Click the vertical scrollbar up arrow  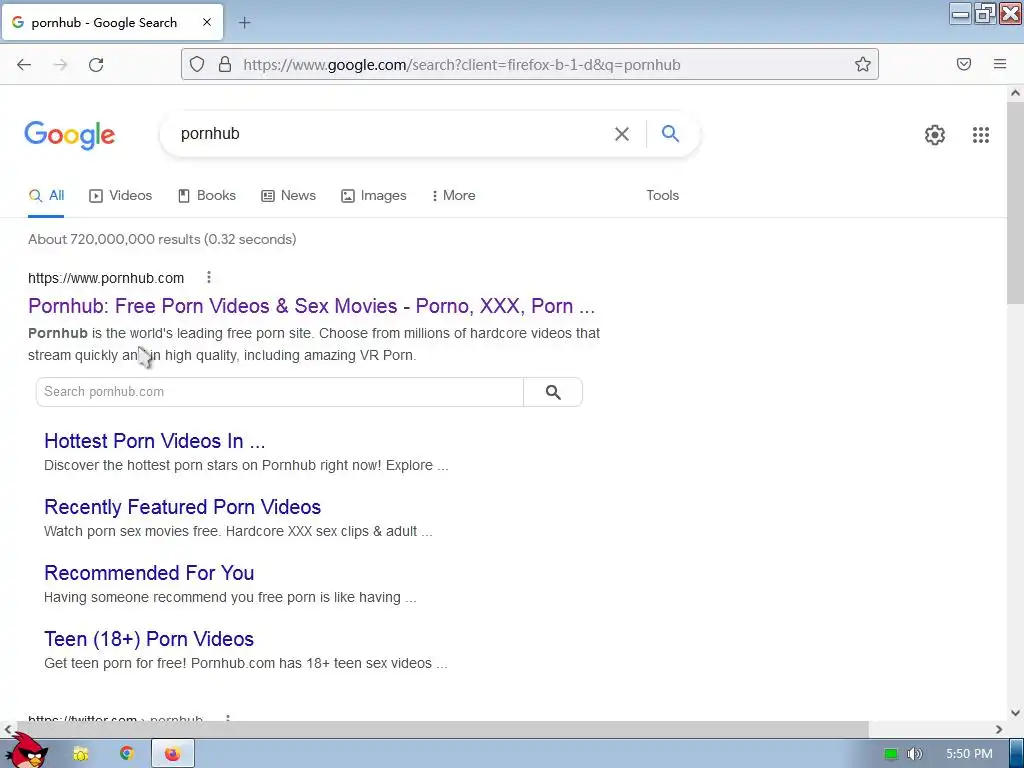[1015, 93]
